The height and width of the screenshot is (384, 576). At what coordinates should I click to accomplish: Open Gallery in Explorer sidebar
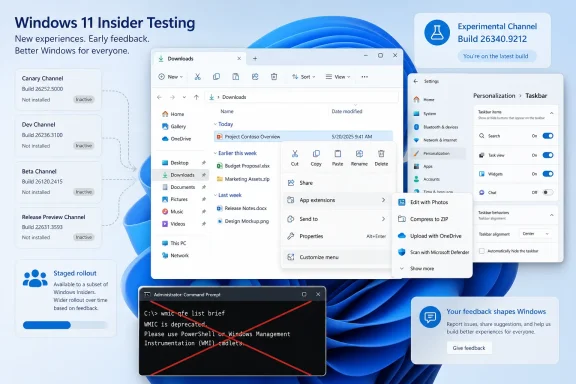click(174, 126)
